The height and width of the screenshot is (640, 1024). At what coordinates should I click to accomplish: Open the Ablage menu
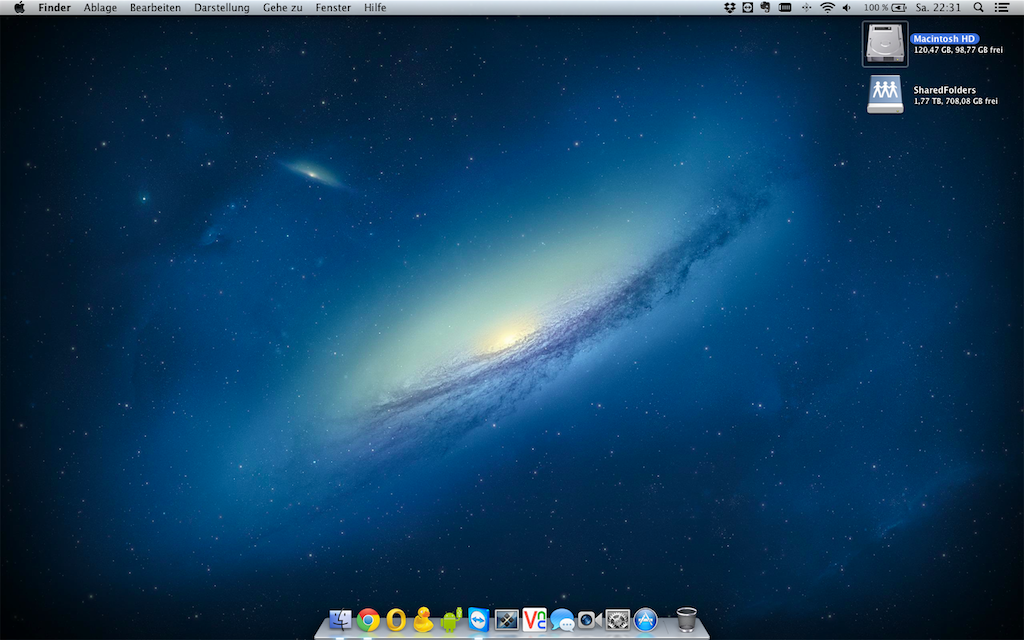[100, 7]
